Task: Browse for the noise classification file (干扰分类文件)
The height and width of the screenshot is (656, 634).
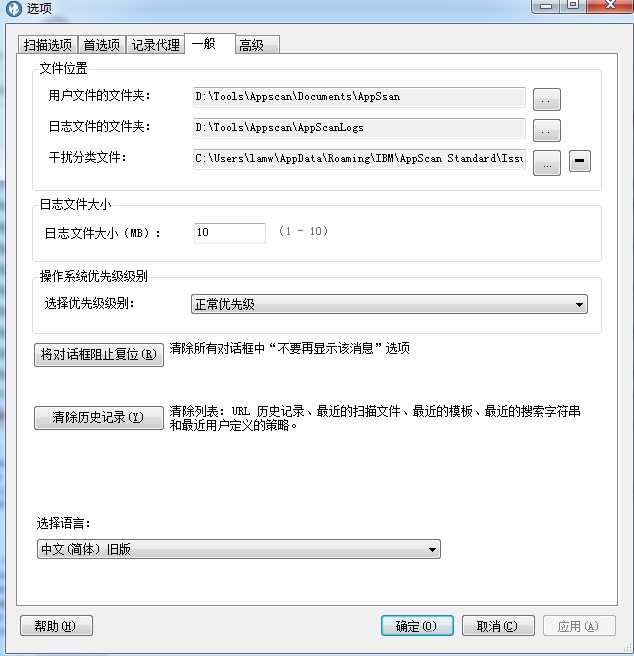Action: point(547,163)
